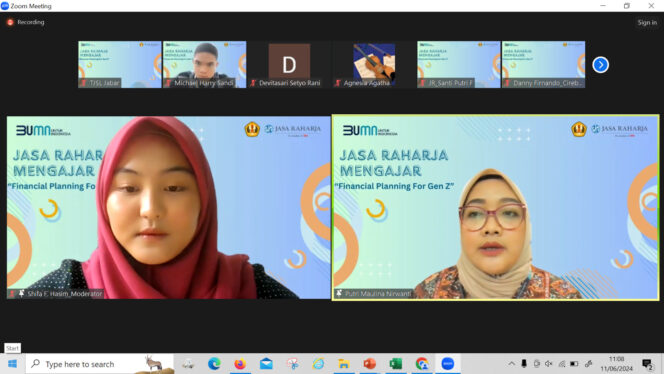Open Firefox from the taskbar
The image size is (664, 374).
(240, 364)
